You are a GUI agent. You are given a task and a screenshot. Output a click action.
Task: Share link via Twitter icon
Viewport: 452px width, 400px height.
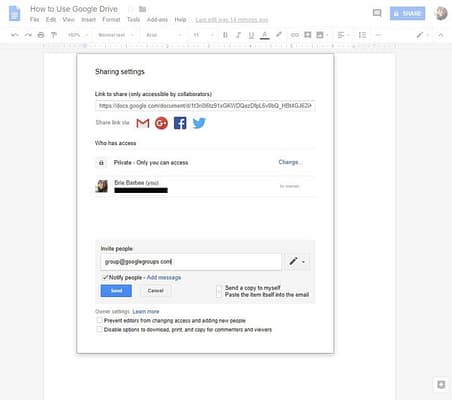199,123
